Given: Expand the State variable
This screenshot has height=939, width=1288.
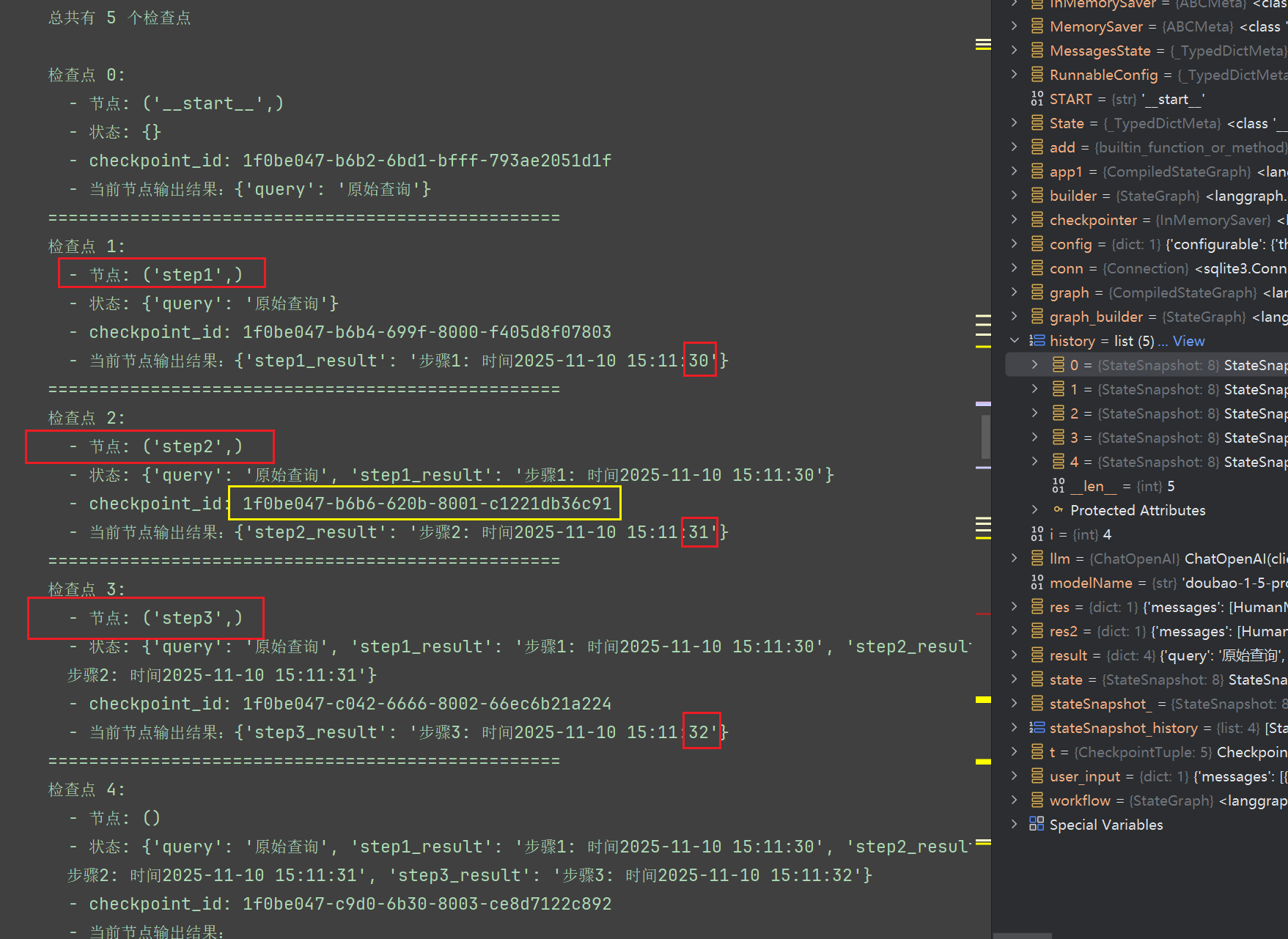Looking at the screenshot, I should (1014, 123).
